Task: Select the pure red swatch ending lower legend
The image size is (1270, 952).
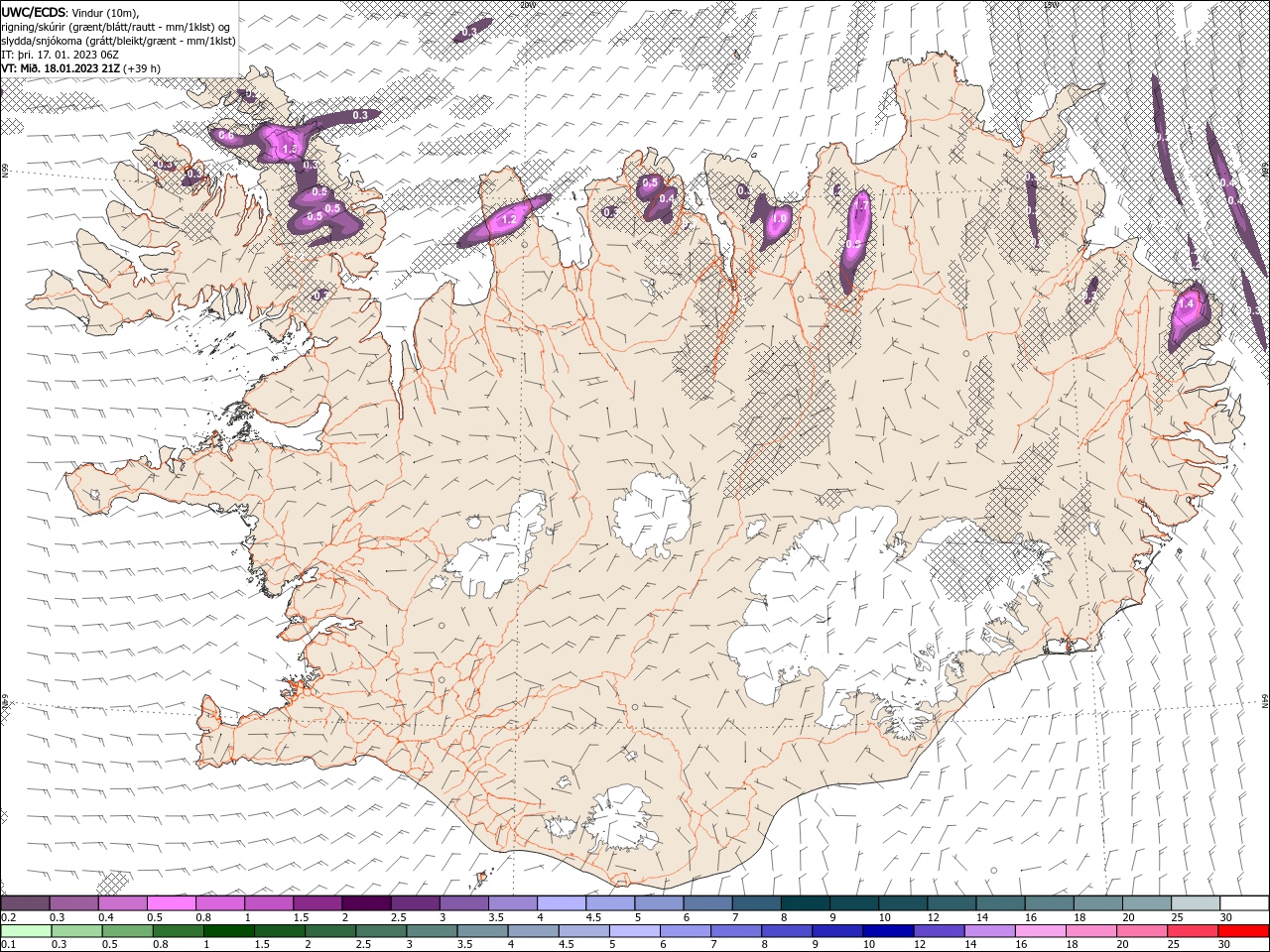Action: (1243, 931)
